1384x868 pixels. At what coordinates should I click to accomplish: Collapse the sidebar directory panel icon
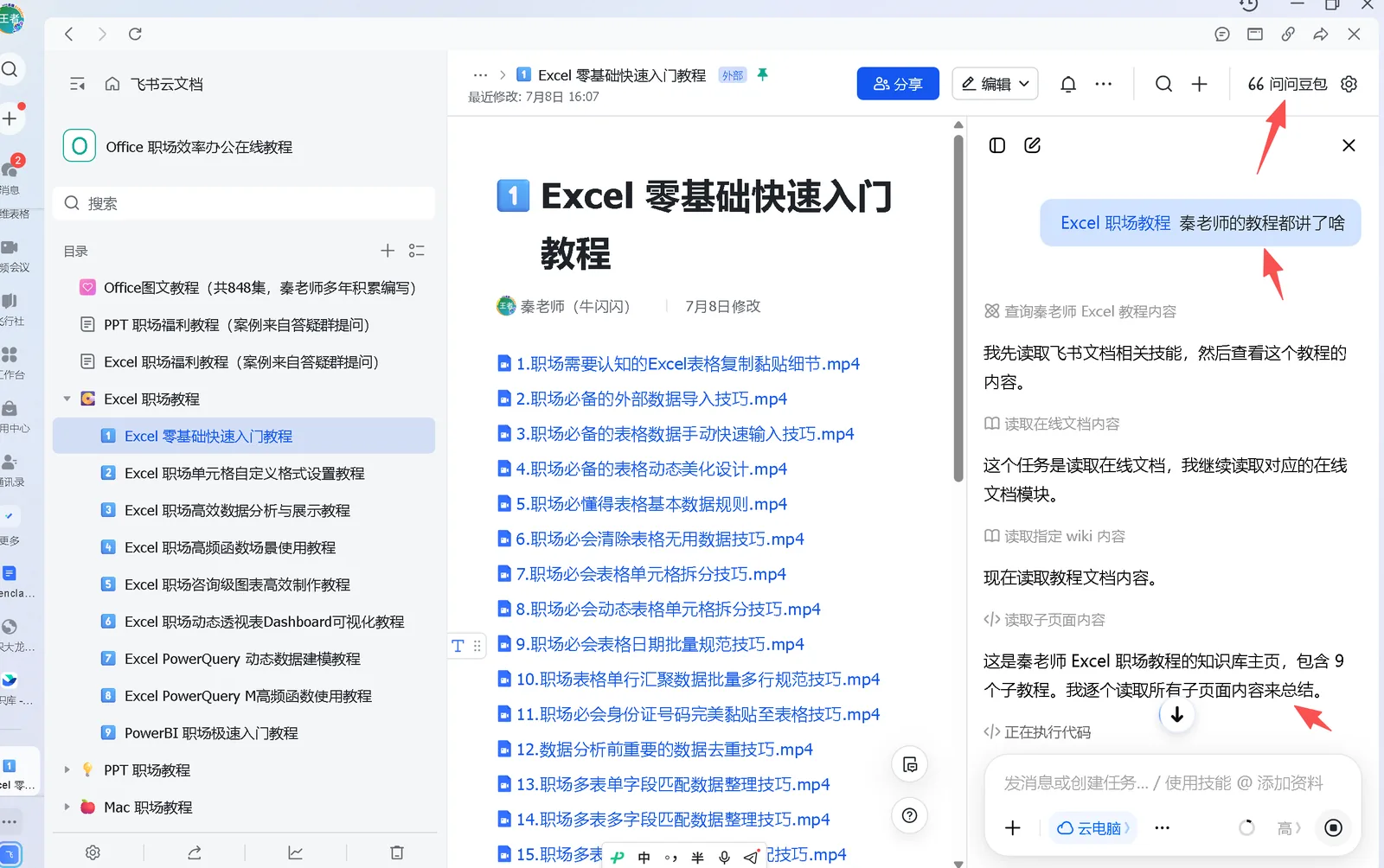coord(77,84)
